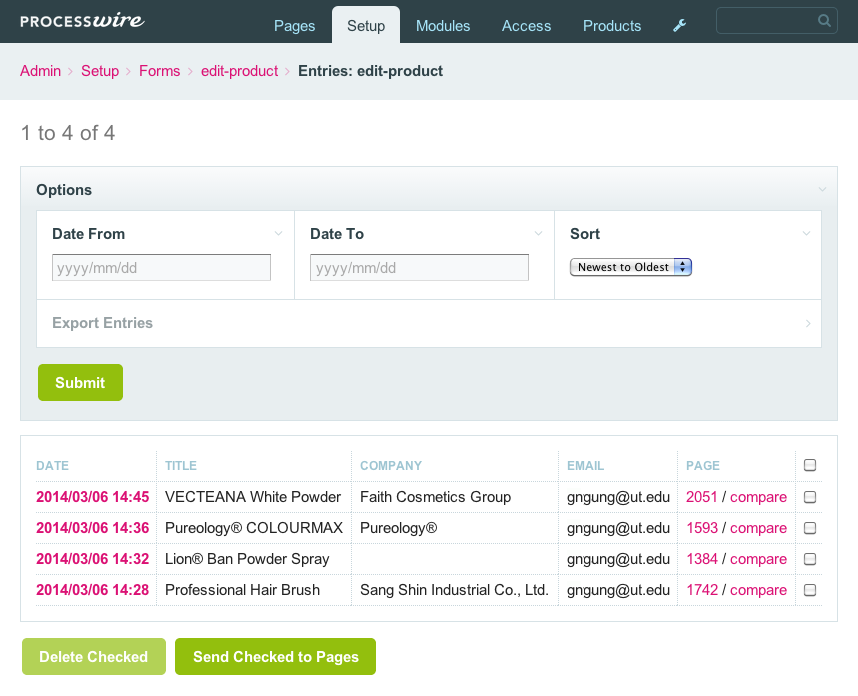858x696 pixels.
Task: Open entry dated 2014/03/06 14:36
Action: click(92, 528)
